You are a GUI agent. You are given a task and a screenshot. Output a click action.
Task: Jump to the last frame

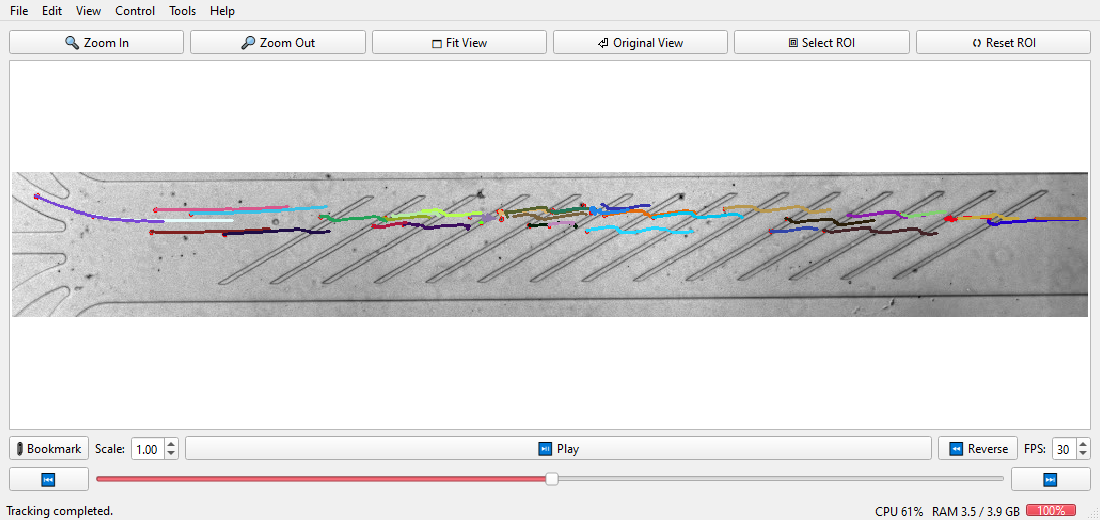click(1050, 479)
